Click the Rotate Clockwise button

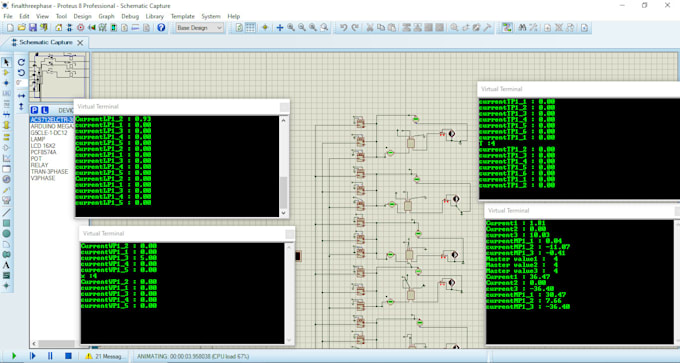(21, 62)
